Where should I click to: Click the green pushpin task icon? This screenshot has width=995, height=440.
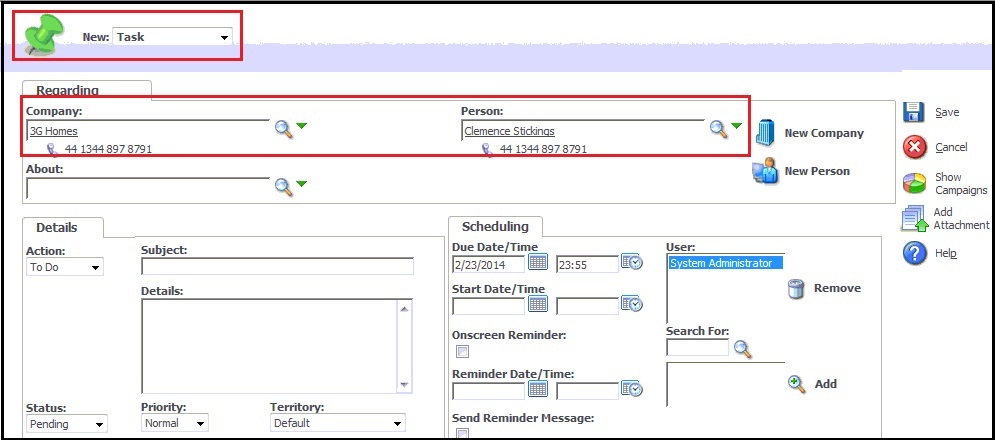pos(44,34)
